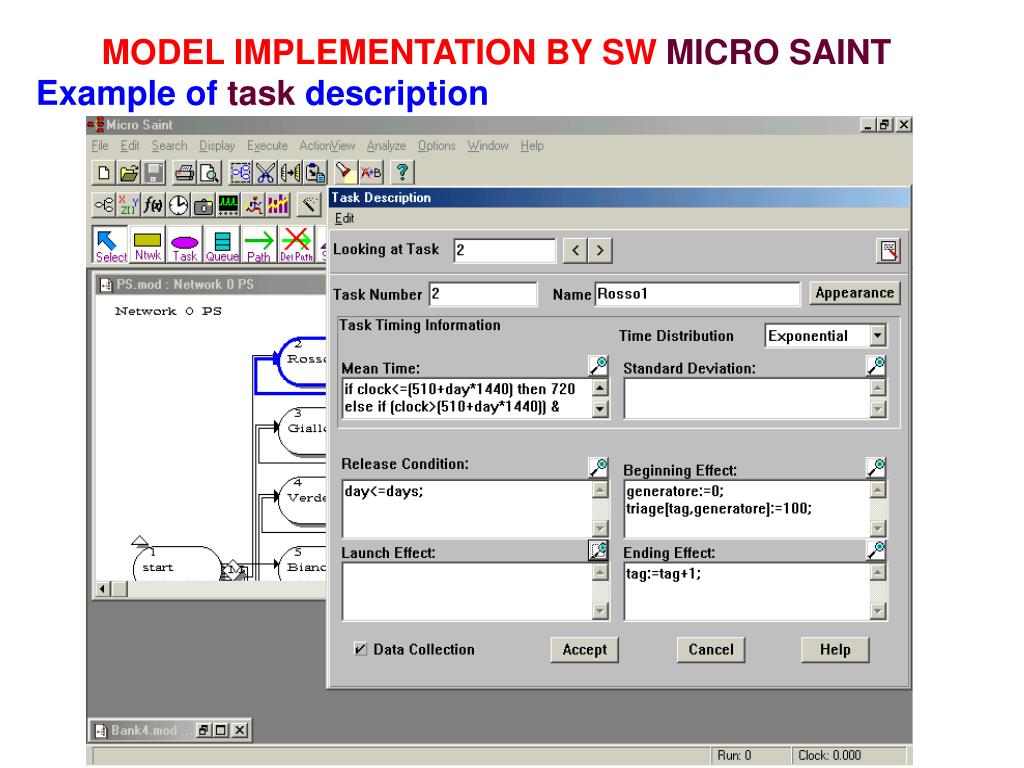Click the Help button in dialog
This screenshot has width=1024, height=768.
pyautogui.click(x=835, y=650)
